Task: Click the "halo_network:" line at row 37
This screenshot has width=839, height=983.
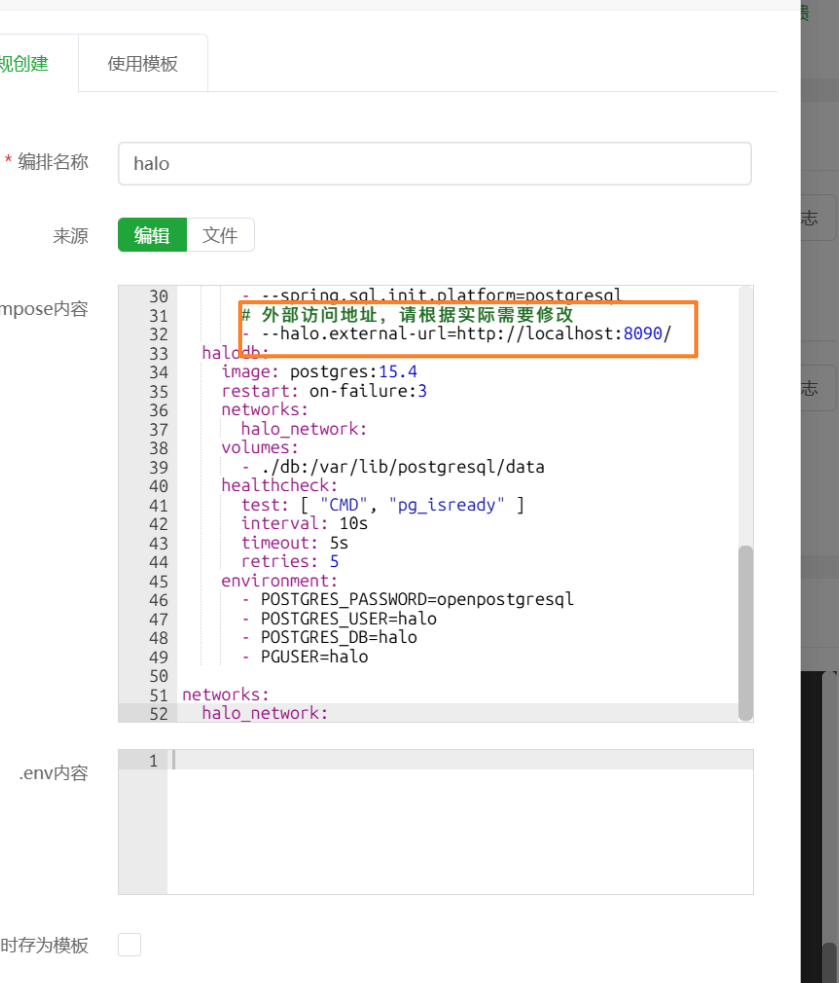Action: point(304,429)
